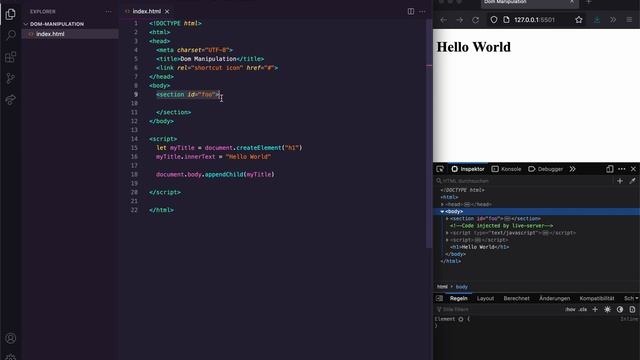Open the VS Code Explorer view icon
640x360 pixels.
pos(11,14)
